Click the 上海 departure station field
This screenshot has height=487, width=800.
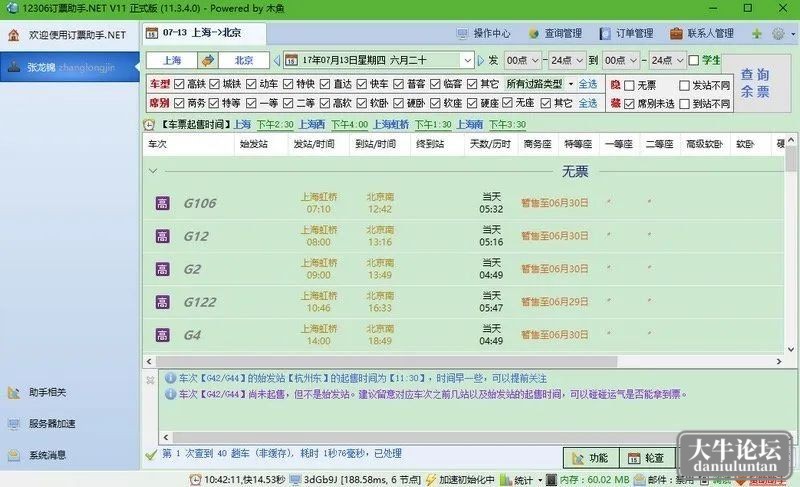pos(172,61)
